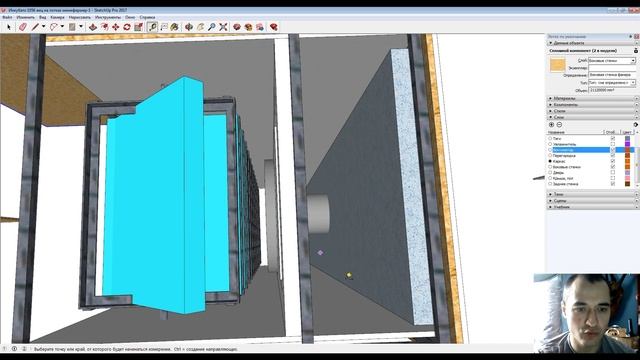The image size is (640, 360).
Task: Open the Line tool dropdown arrow
Action: click(44, 27)
